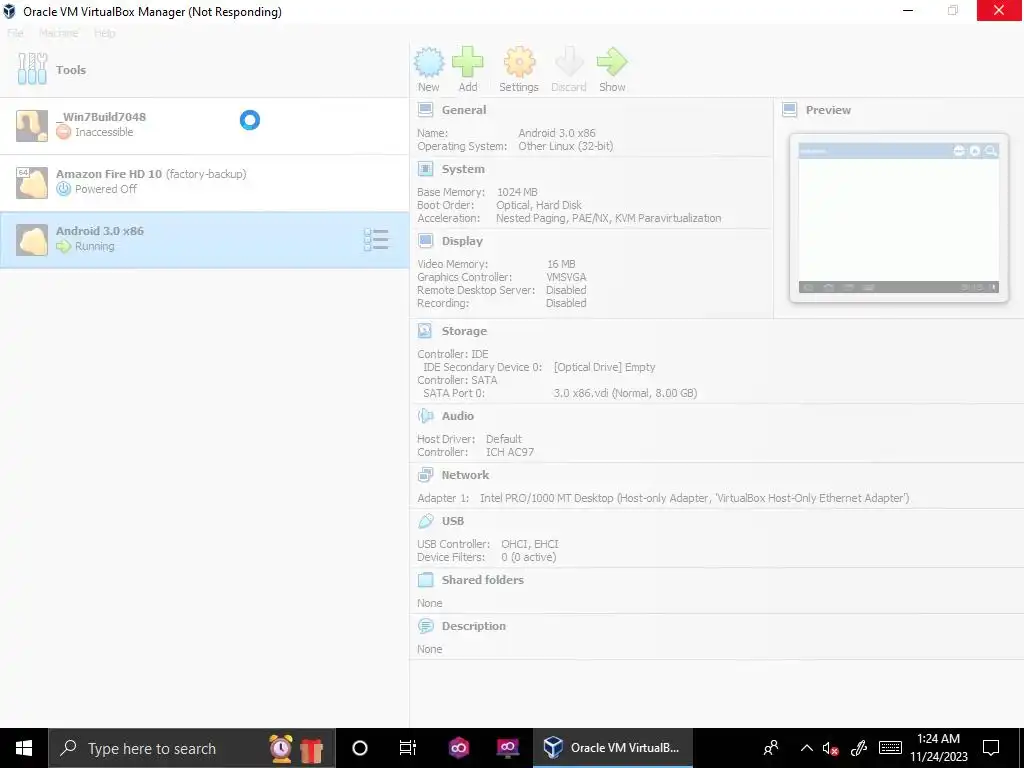The width and height of the screenshot is (1024, 768).
Task: Click the New machine toolbar icon
Action: [428, 63]
